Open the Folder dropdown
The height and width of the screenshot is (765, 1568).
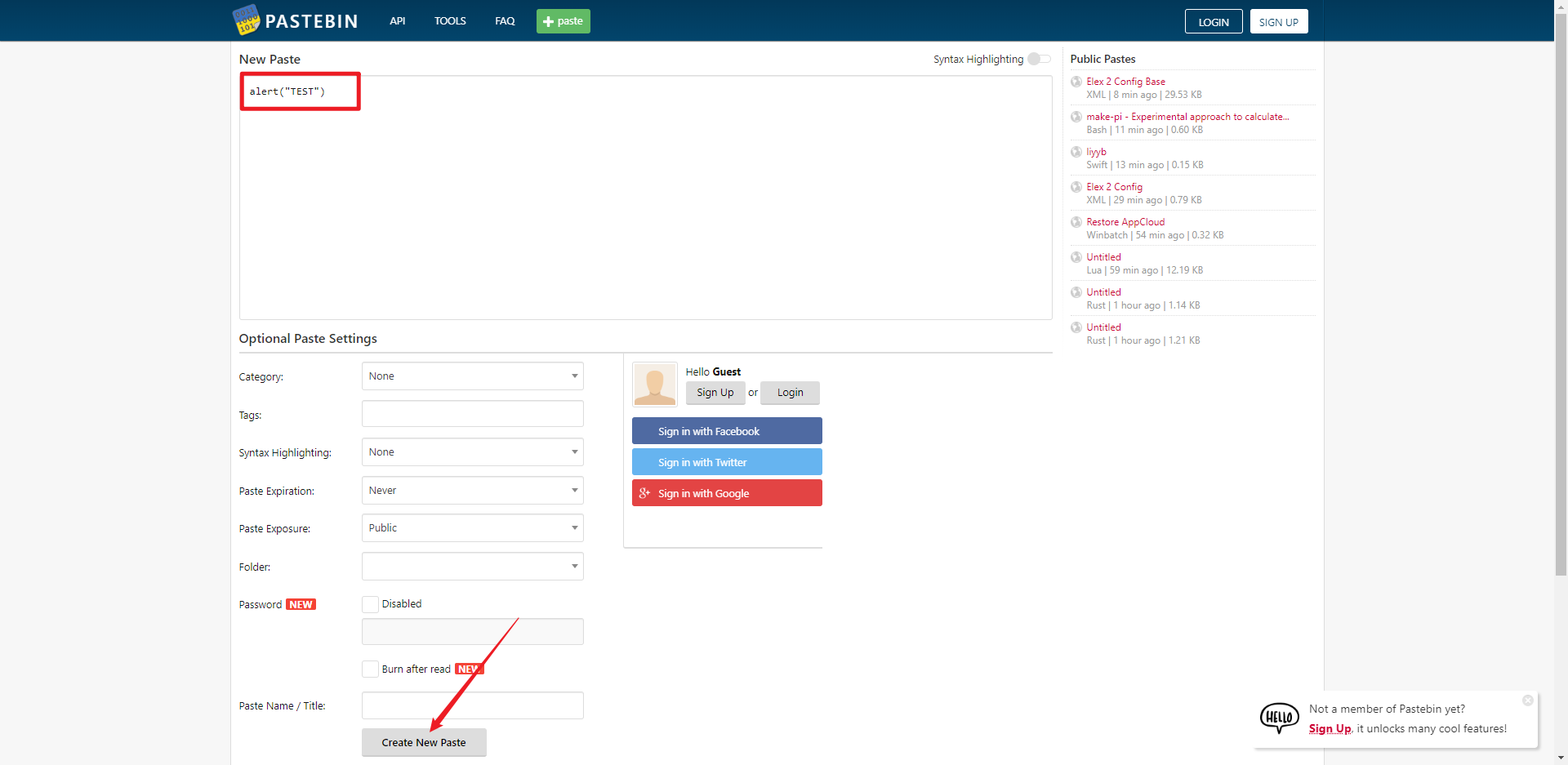click(473, 567)
